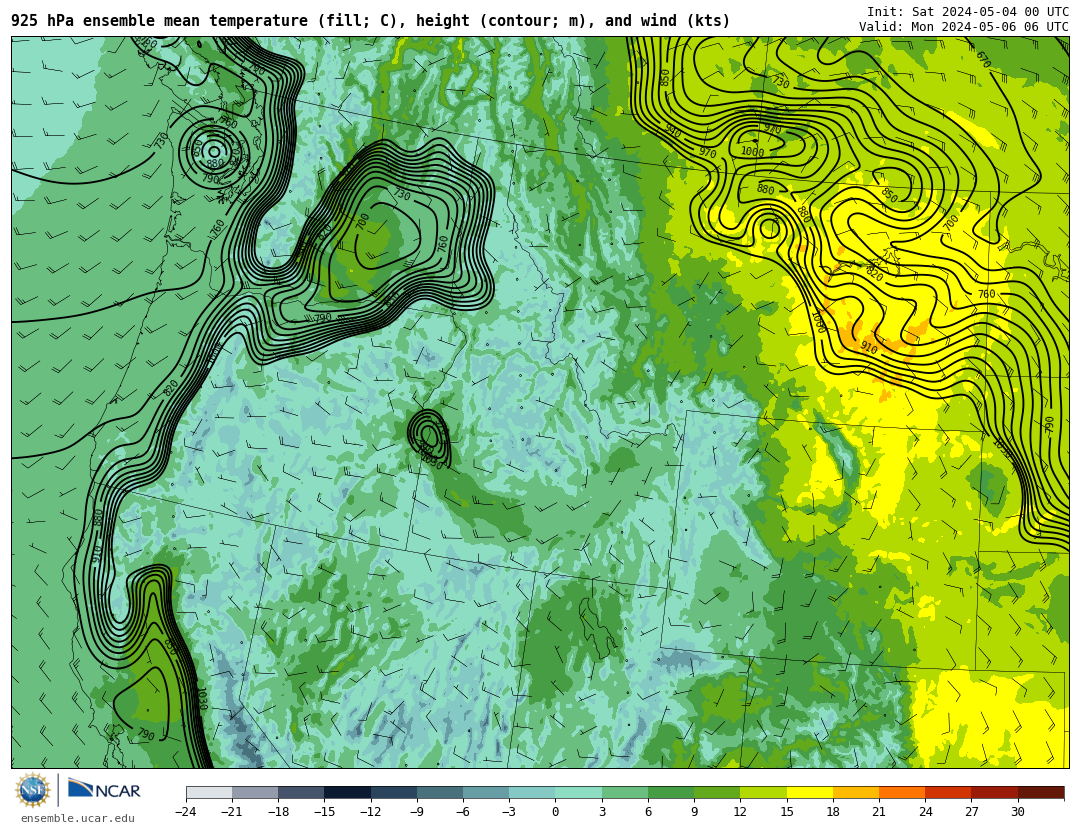The width and height of the screenshot is (1080, 831).
Task: Click the NSF logo
Action: 33,790
